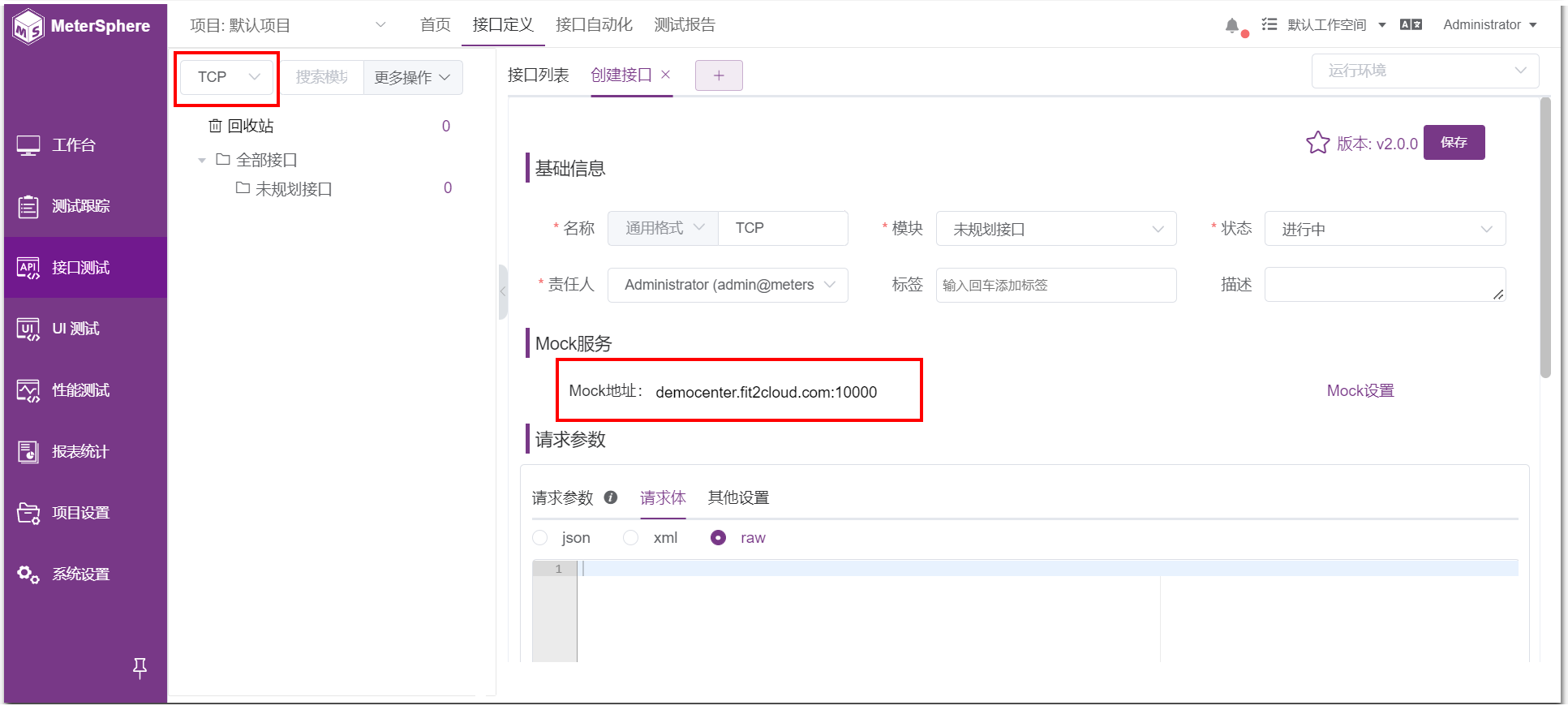Switch to the 其他设置 tab
Screen dimensions: 1568x710
(x=738, y=497)
